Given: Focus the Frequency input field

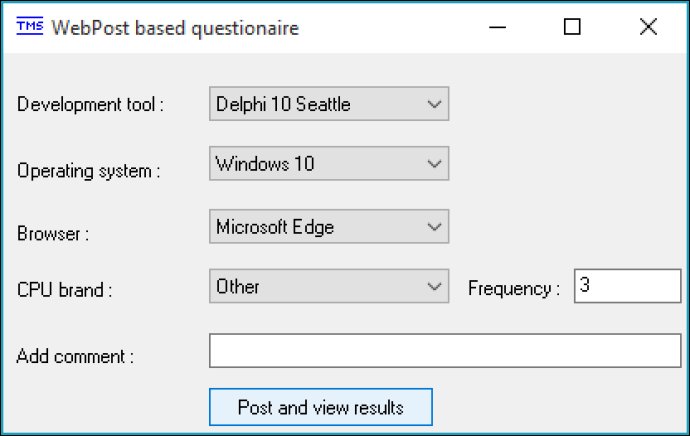Looking at the screenshot, I should (x=628, y=286).
